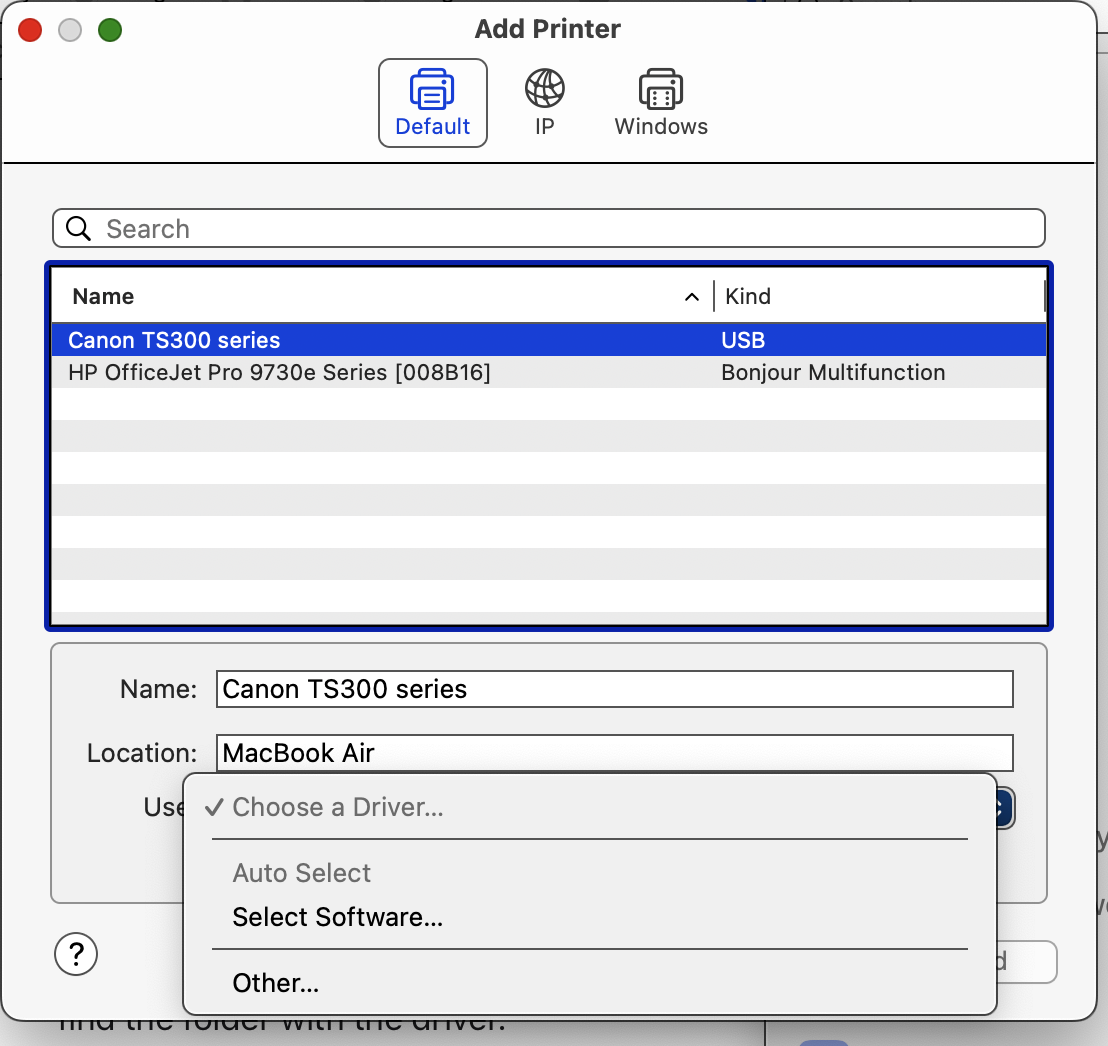Choose 'Select Software...' from the menu
The height and width of the screenshot is (1046, 1108).
[589, 917]
